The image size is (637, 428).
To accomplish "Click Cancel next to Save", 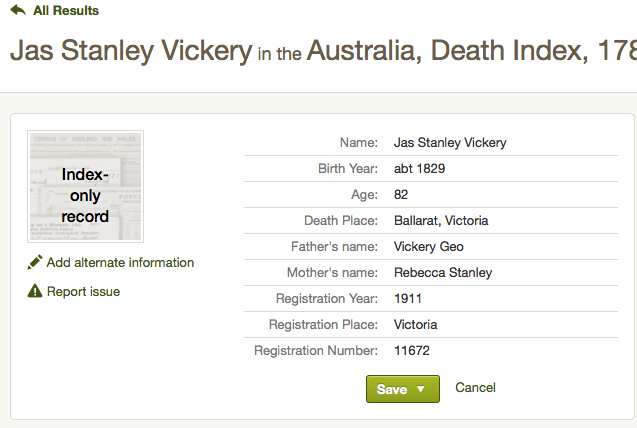I will [x=475, y=388].
